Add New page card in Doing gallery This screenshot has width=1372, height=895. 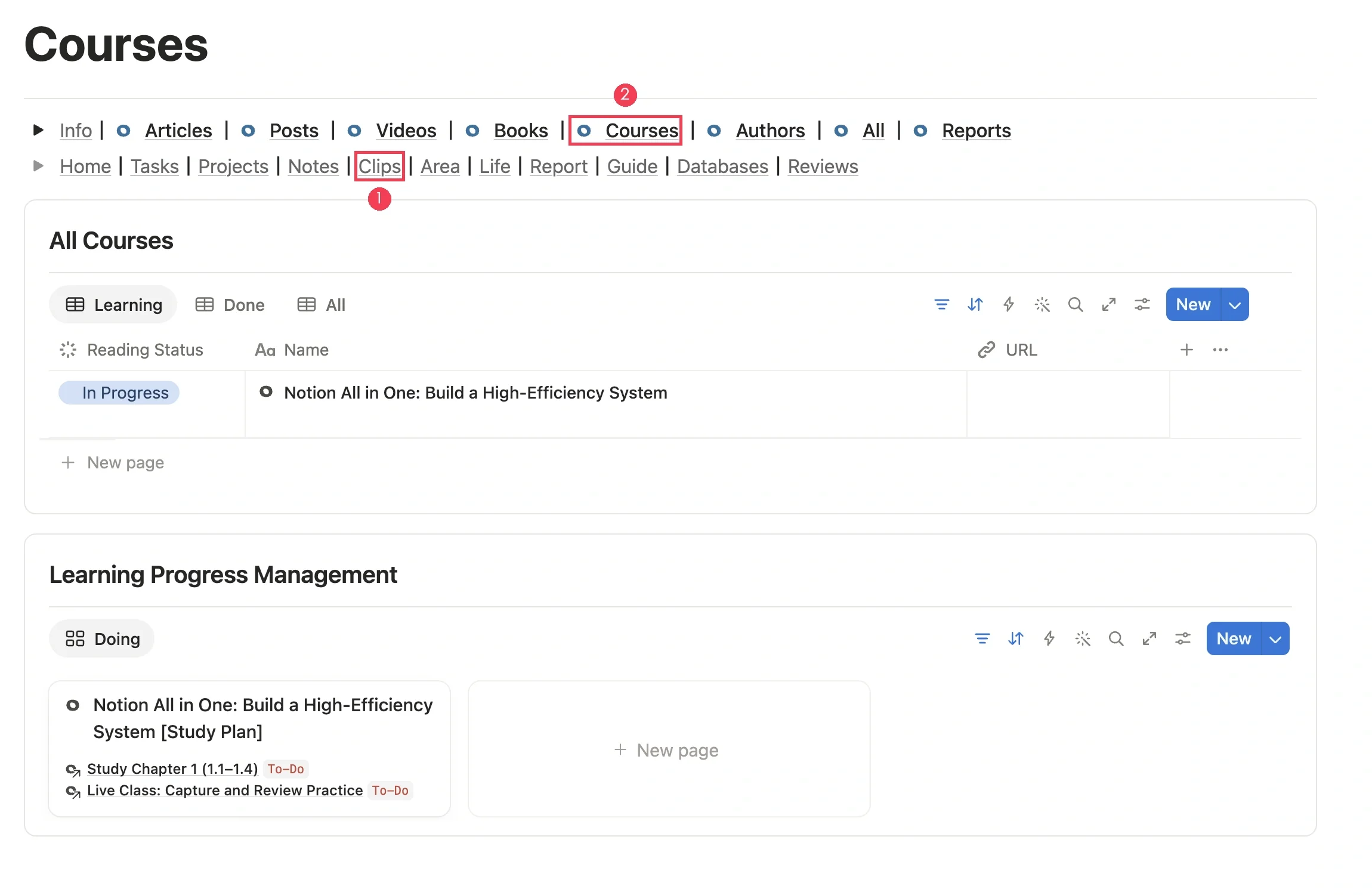[669, 749]
